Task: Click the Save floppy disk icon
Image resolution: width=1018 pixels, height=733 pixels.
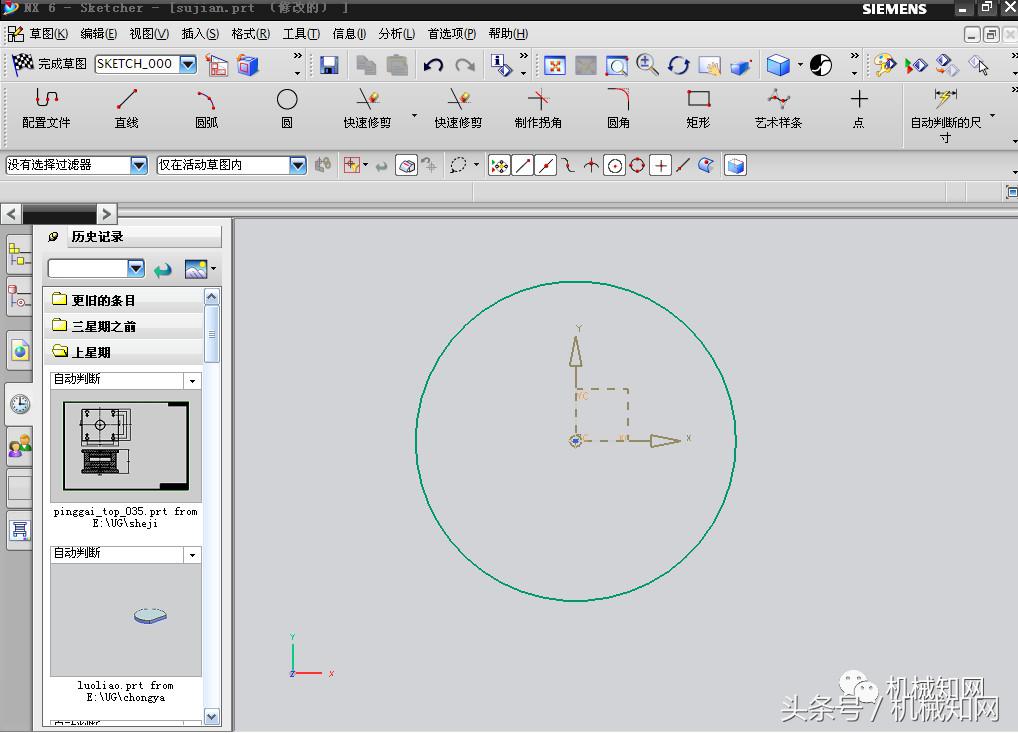Action: (329, 65)
